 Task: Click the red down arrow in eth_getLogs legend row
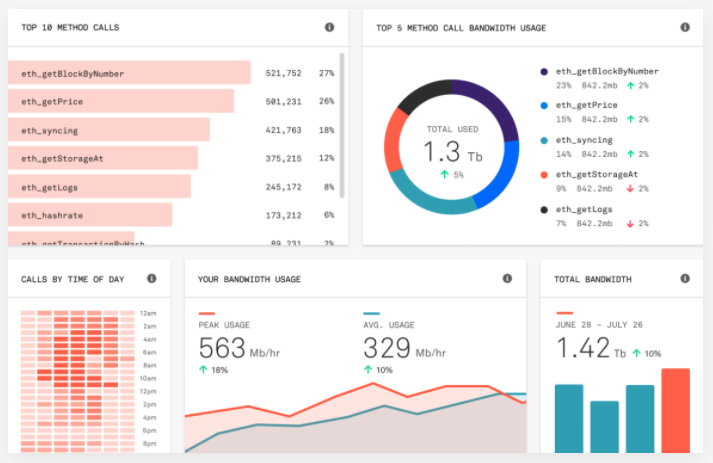(630, 223)
